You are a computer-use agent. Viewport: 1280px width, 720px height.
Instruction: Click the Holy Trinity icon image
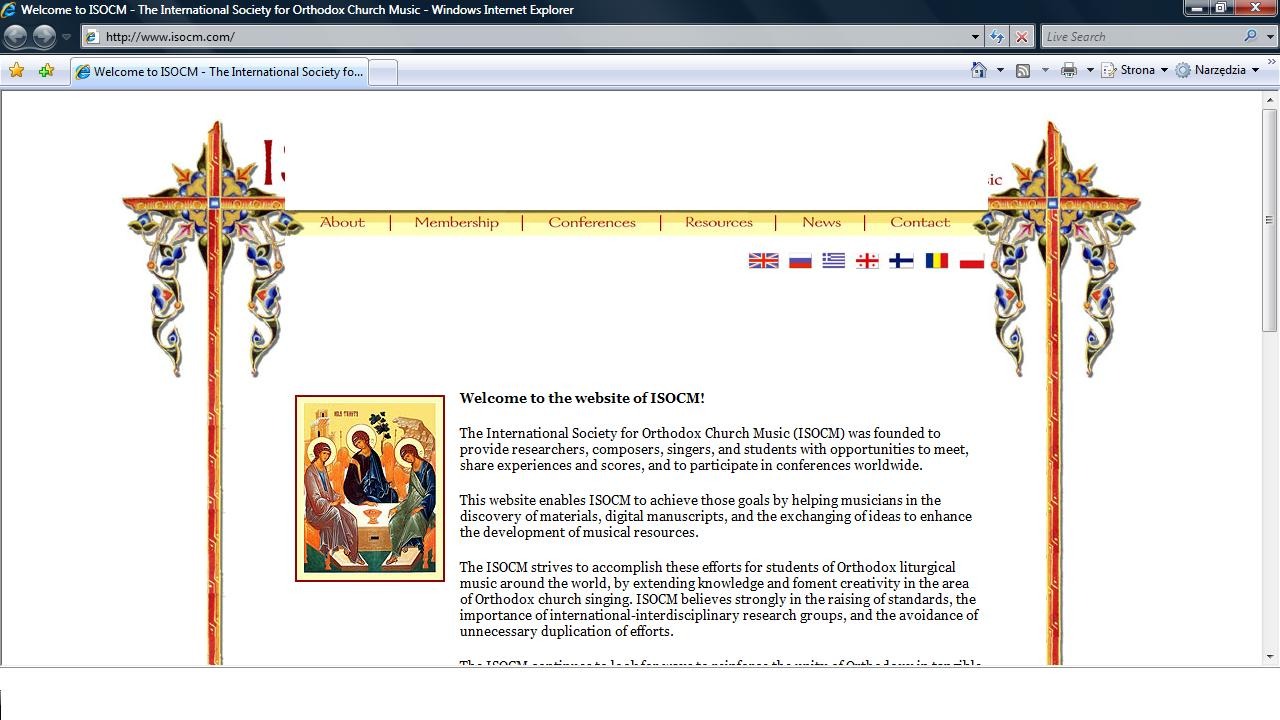click(370, 488)
